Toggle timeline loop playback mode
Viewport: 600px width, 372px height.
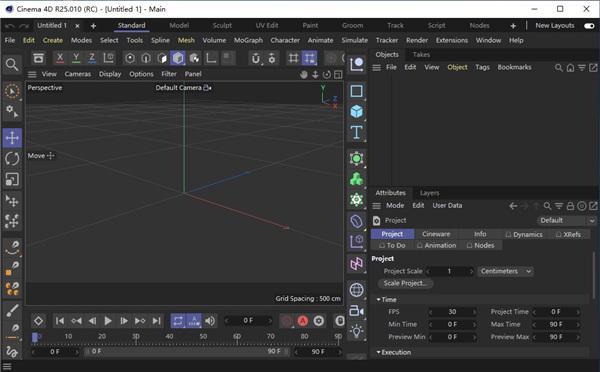tap(178, 321)
